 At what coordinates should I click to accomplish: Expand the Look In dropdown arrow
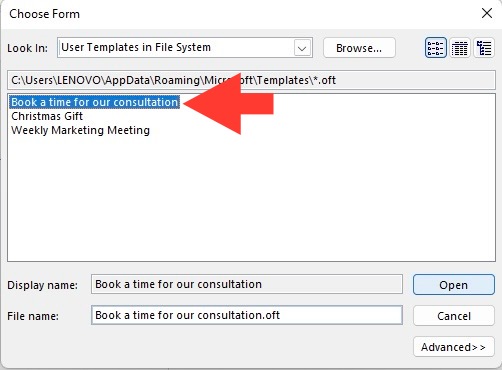(302, 48)
